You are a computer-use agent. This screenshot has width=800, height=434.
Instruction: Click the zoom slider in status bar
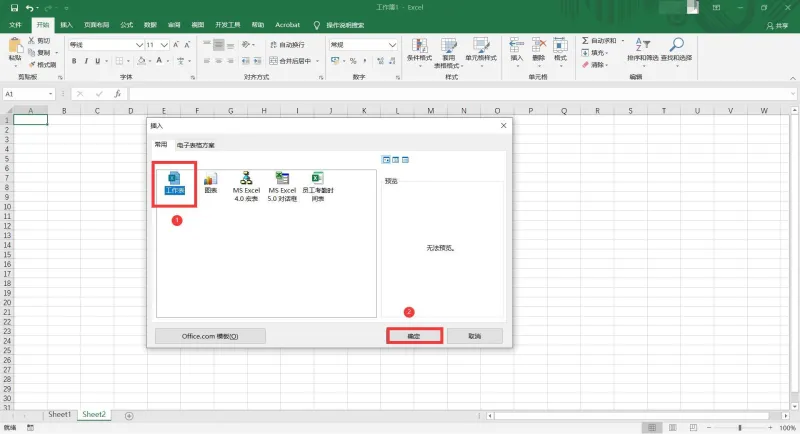pyautogui.click(x=740, y=427)
